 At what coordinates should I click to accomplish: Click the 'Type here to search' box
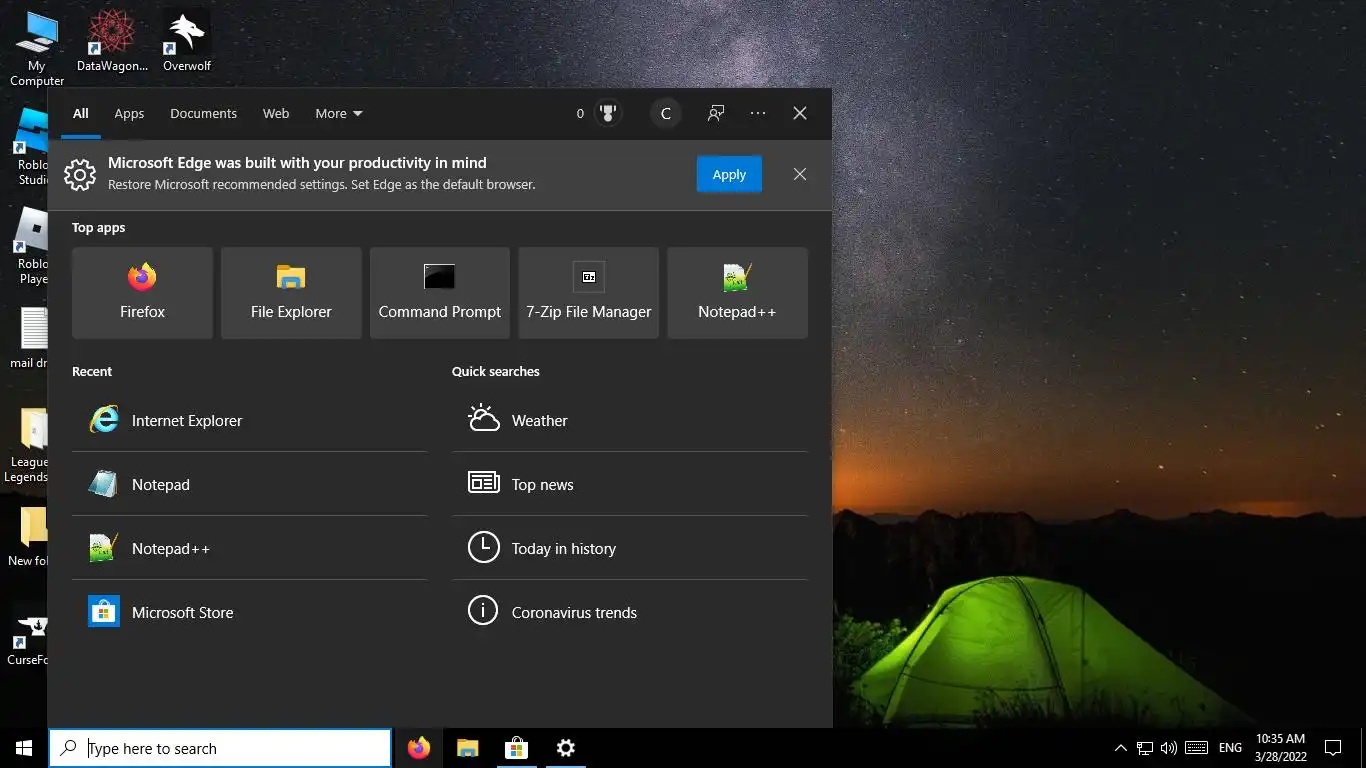(x=220, y=748)
